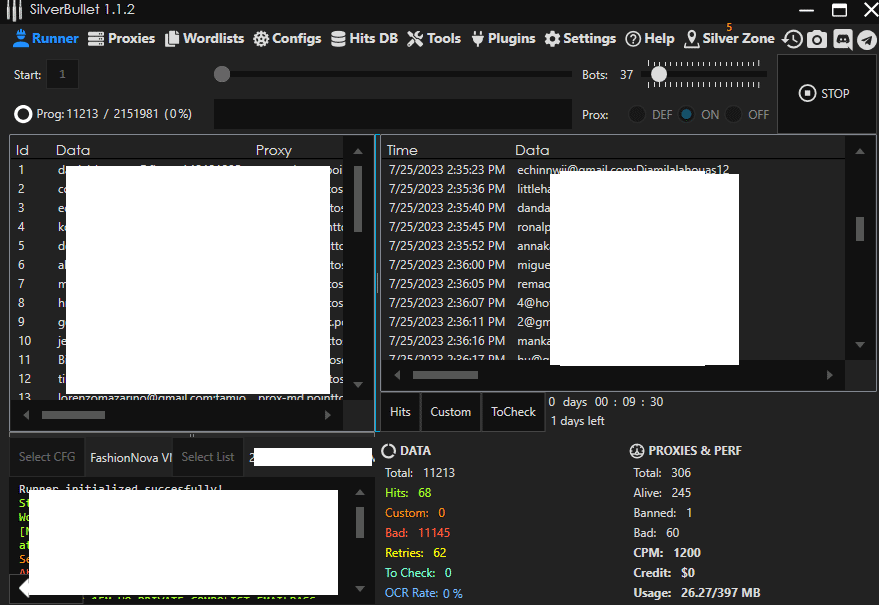The height and width of the screenshot is (605, 879).
Task: Open the Plugins tab
Action: (503, 39)
